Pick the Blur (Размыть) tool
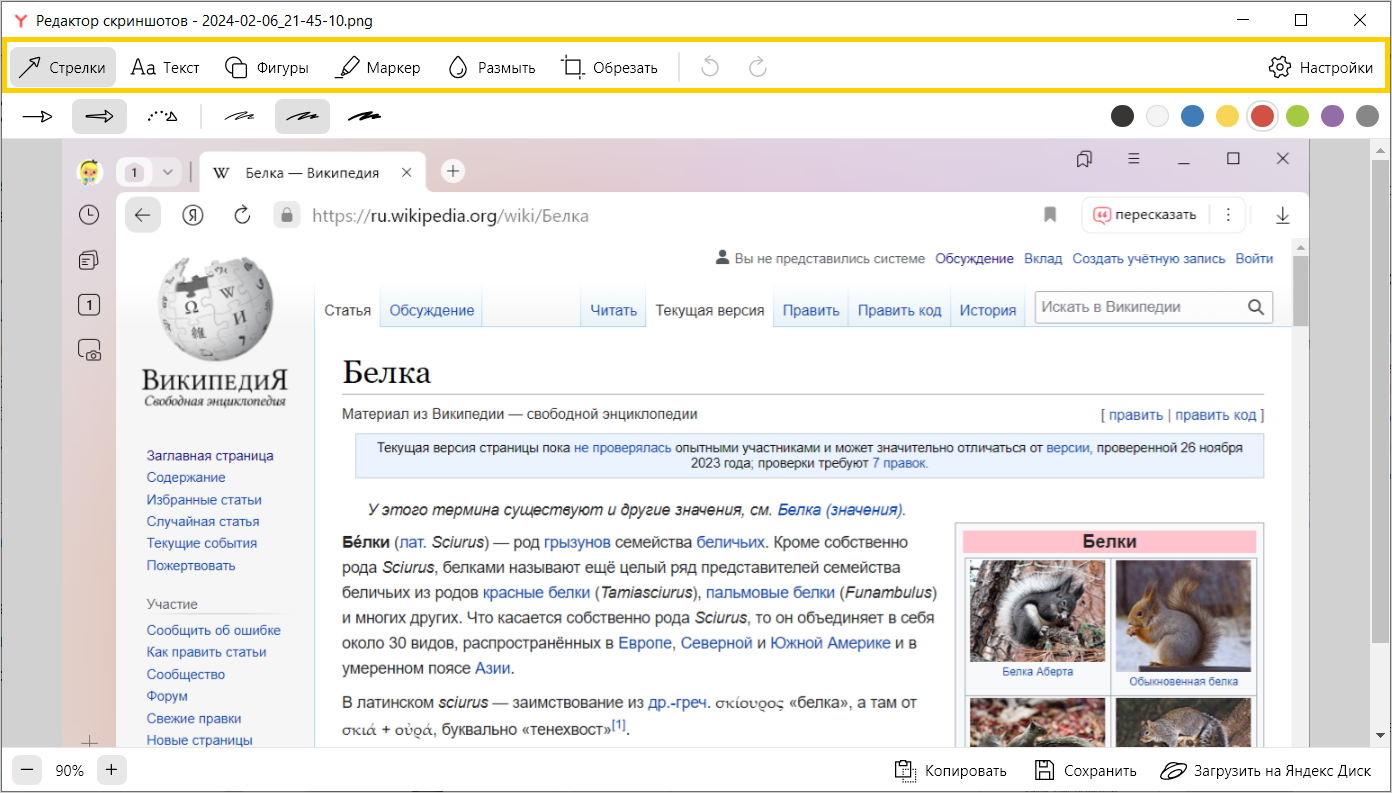Screen dimensions: 1392x793 pyautogui.click(x=491, y=68)
